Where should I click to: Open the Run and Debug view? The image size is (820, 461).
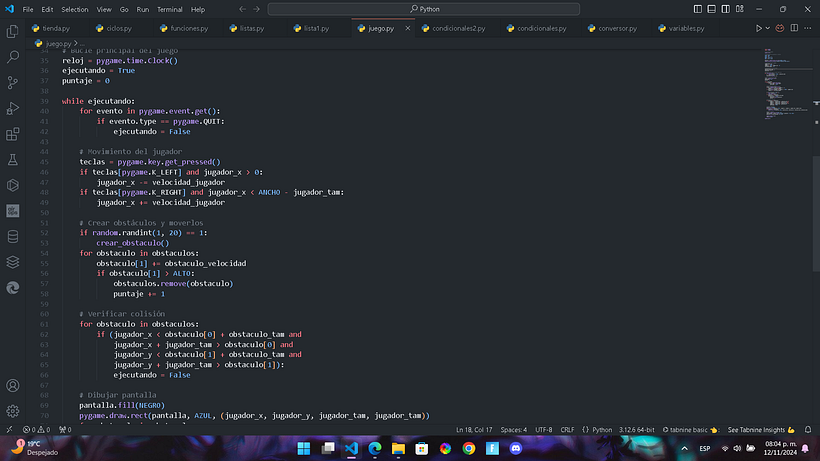click(x=13, y=108)
